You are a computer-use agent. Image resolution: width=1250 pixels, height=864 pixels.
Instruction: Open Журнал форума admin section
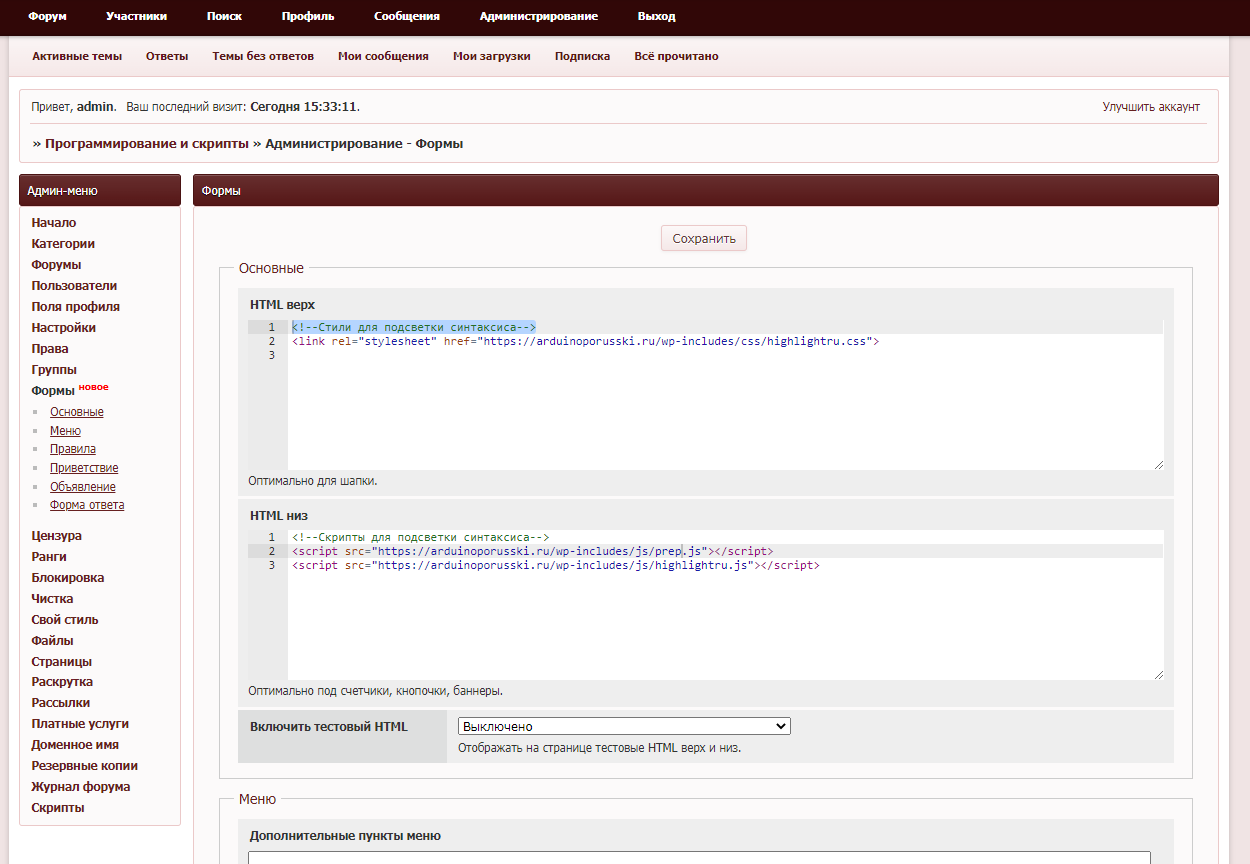[x=81, y=787]
